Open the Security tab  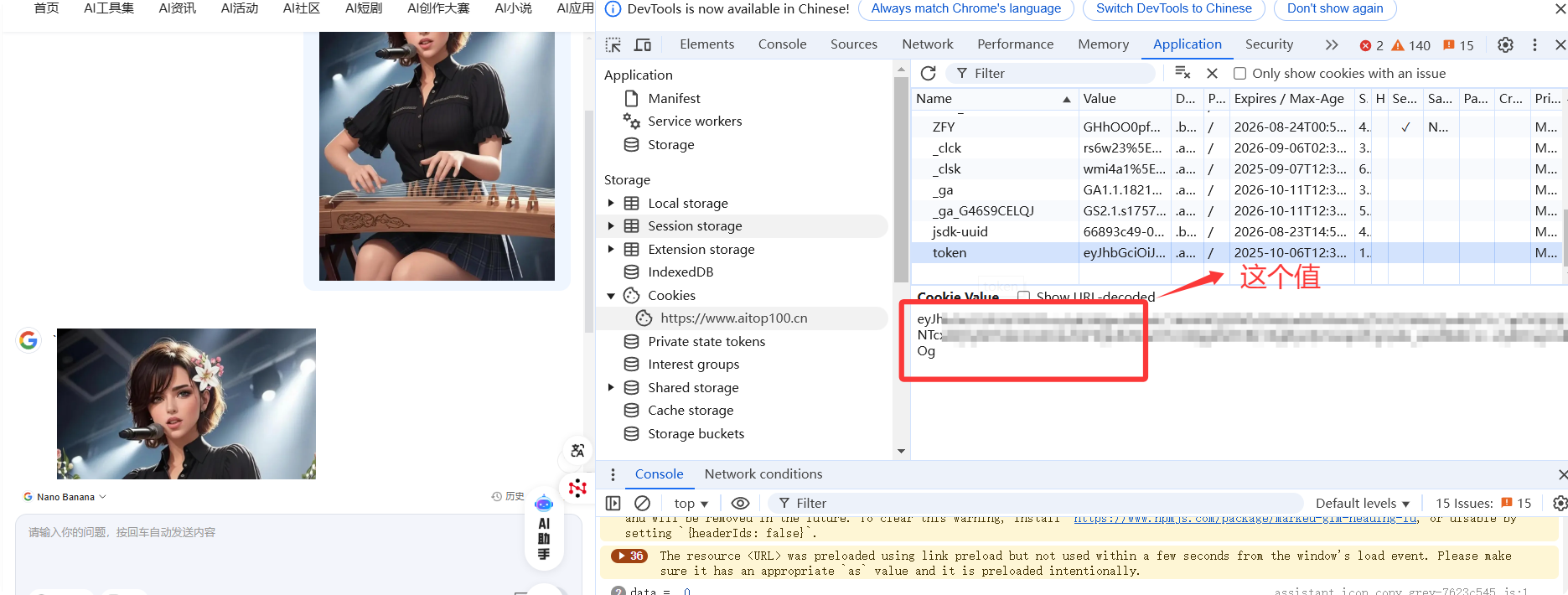point(1269,44)
